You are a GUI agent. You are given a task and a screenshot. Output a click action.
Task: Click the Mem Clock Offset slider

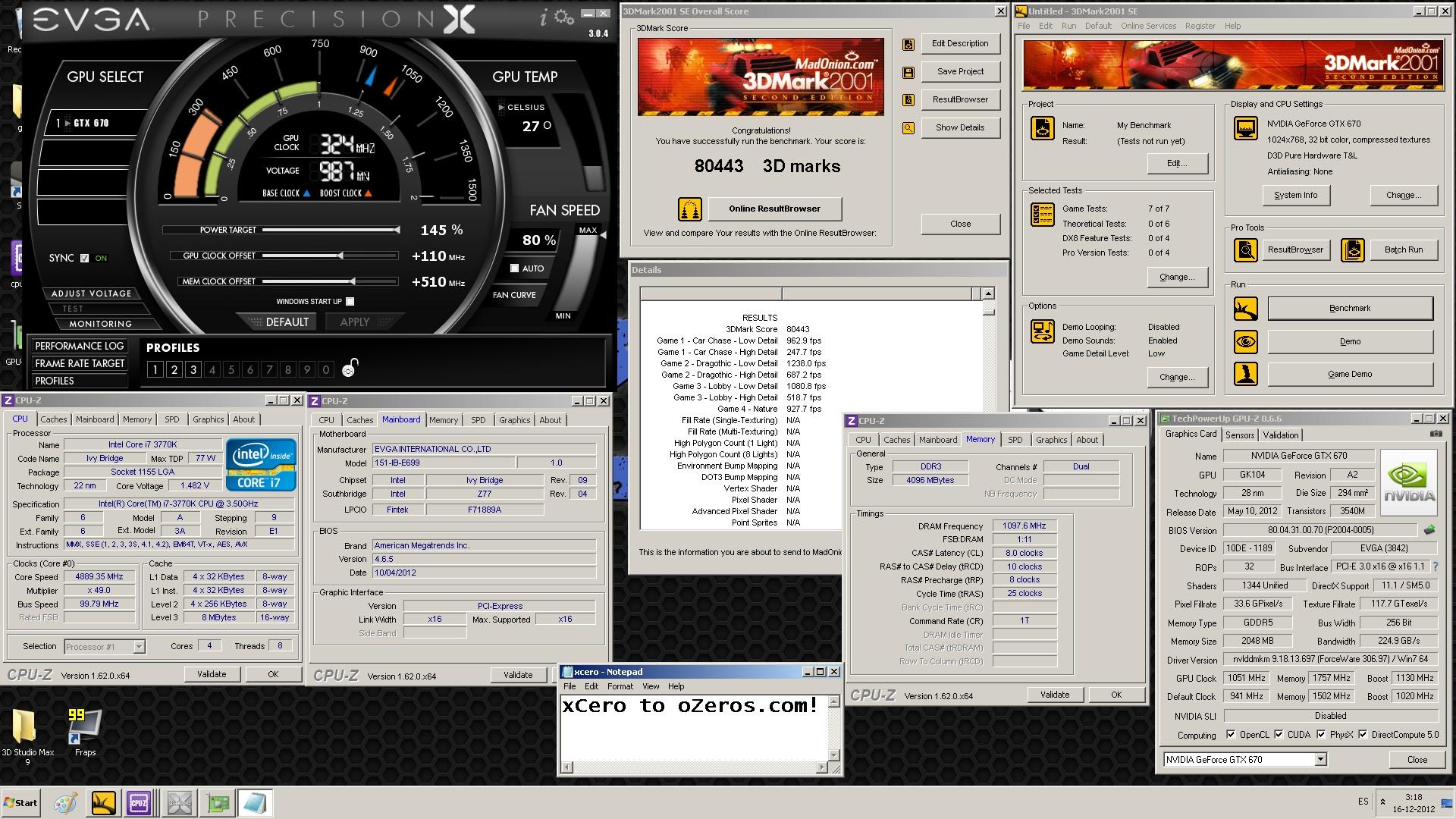click(330, 281)
